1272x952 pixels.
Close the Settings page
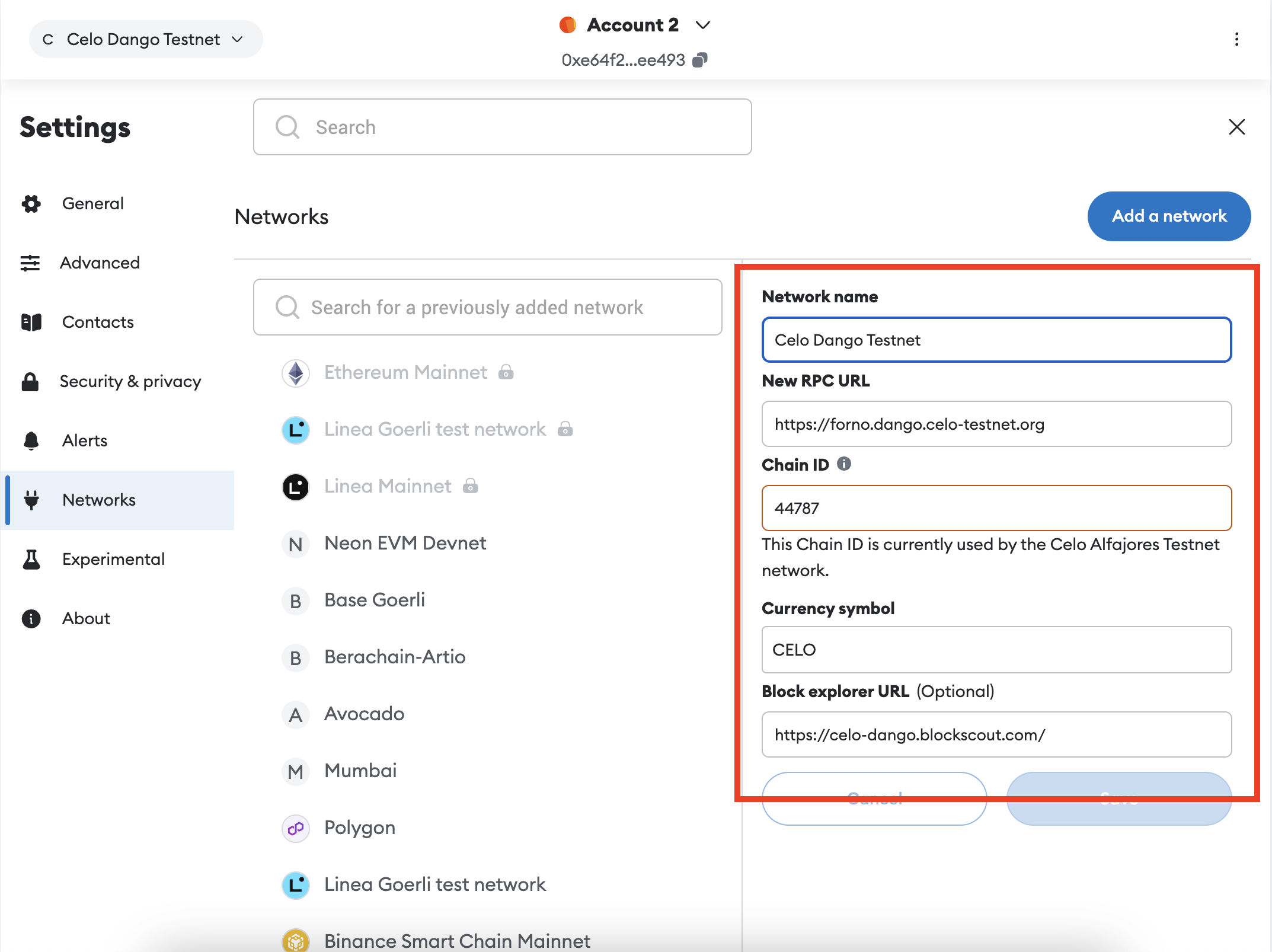[x=1236, y=127]
